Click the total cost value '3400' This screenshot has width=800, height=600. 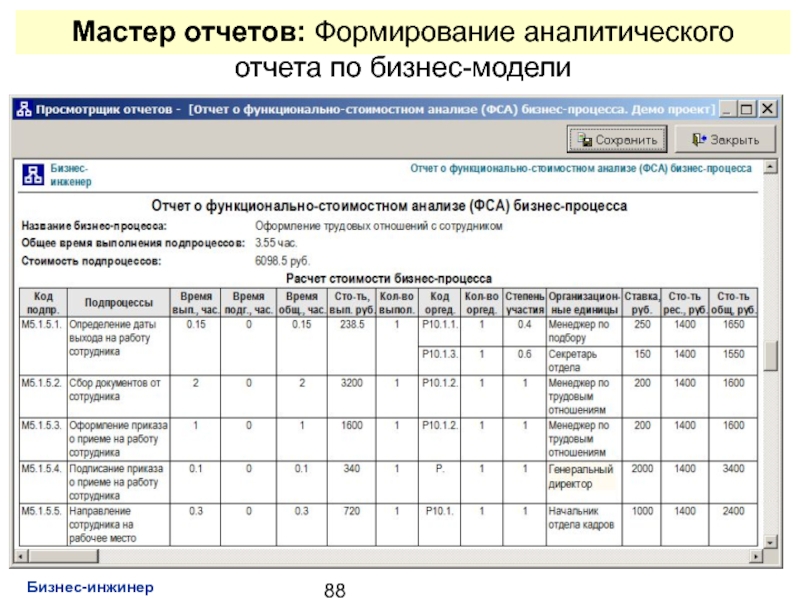coord(733,468)
